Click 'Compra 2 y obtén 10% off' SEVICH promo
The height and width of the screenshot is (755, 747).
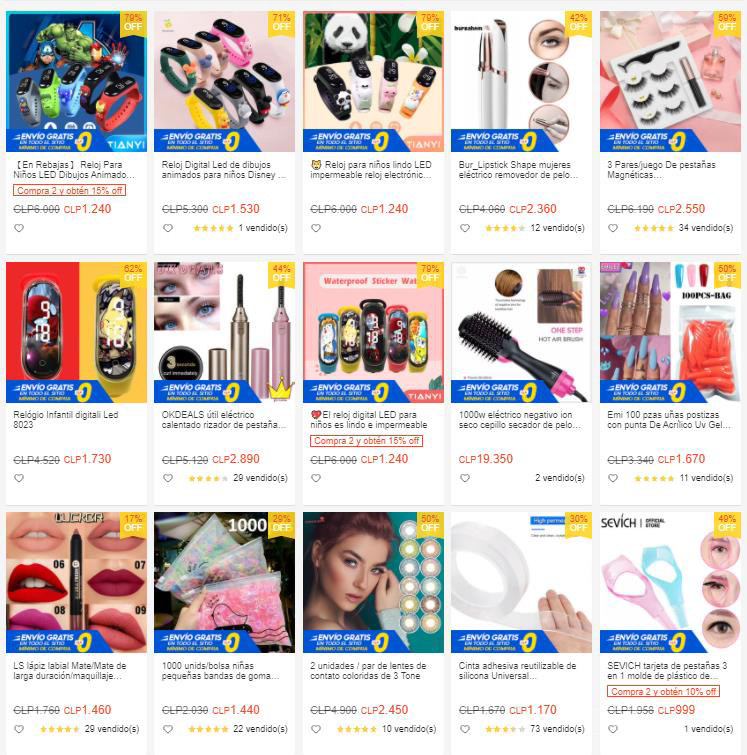pos(663,692)
